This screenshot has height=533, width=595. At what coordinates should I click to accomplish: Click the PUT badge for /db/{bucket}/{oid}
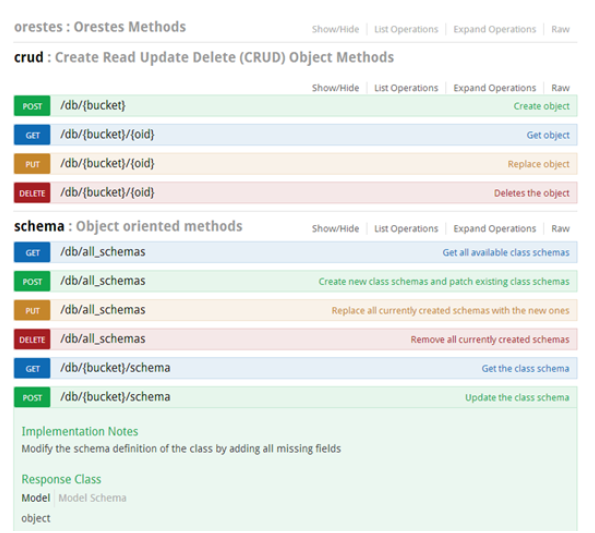tap(32, 164)
